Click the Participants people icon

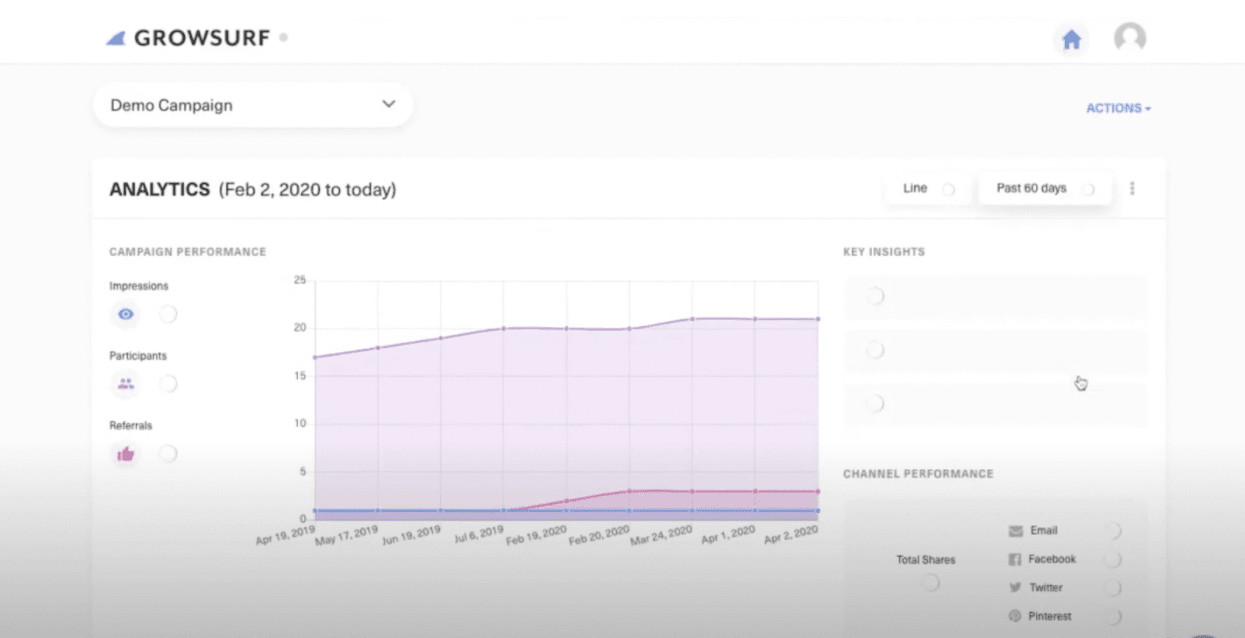[124, 384]
